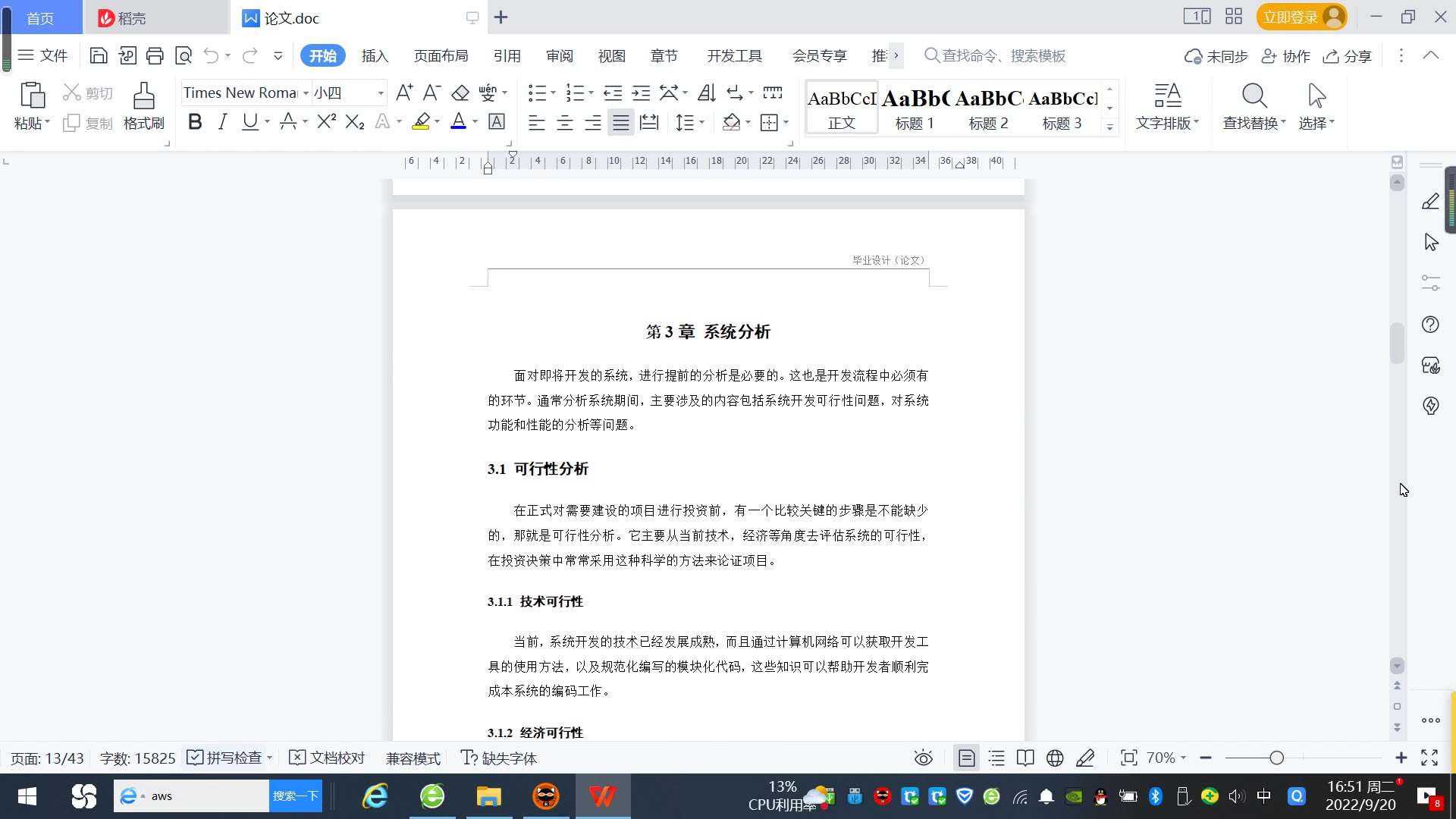This screenshot has height=819, width=1456.
Task: Click the superscript X² icon
Action: (327, 122)
